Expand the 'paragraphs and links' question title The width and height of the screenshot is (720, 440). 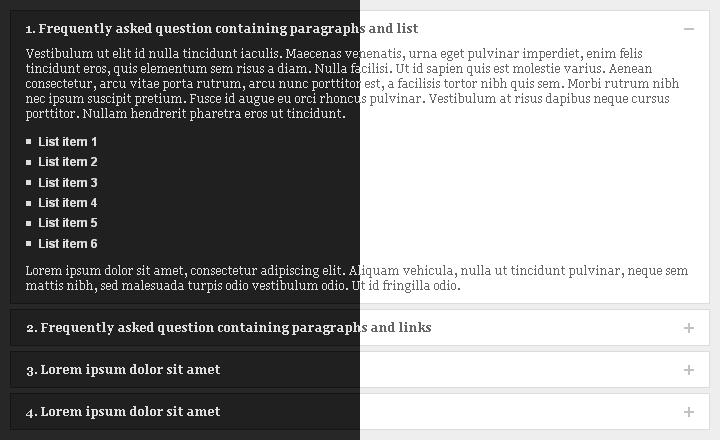pos(229,327)
